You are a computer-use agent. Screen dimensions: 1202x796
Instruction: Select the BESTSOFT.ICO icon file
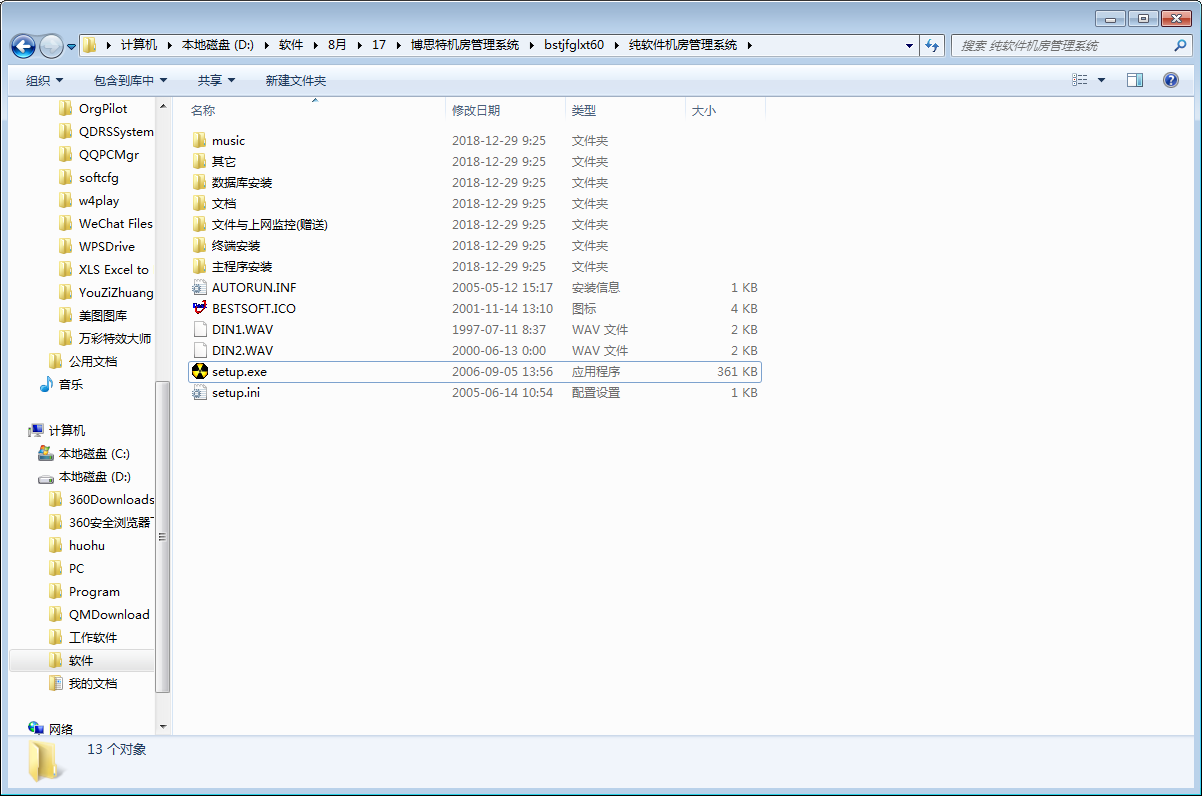[x=200, y=309]
